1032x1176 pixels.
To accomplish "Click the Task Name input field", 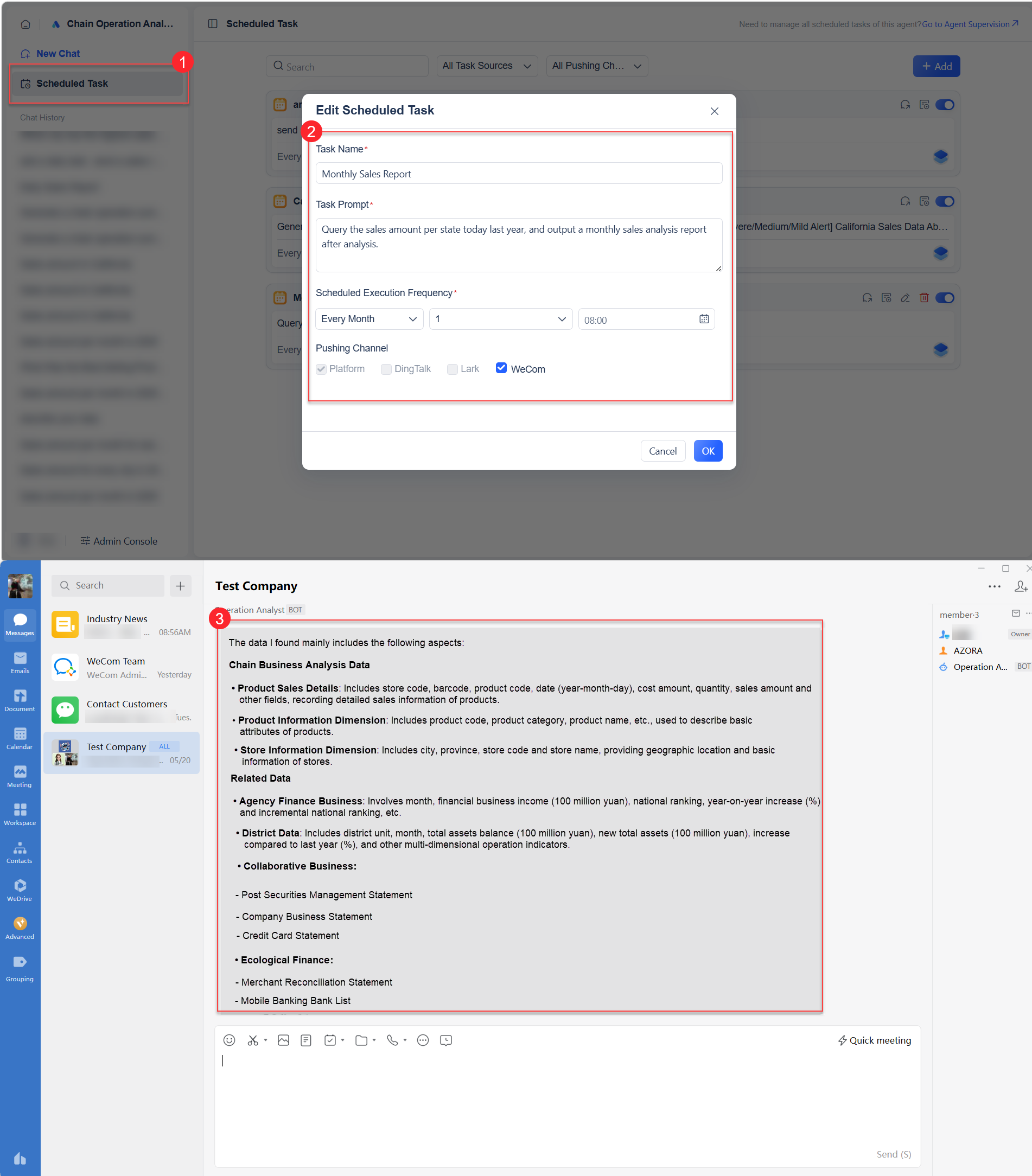I will click(x=519, y=173).
